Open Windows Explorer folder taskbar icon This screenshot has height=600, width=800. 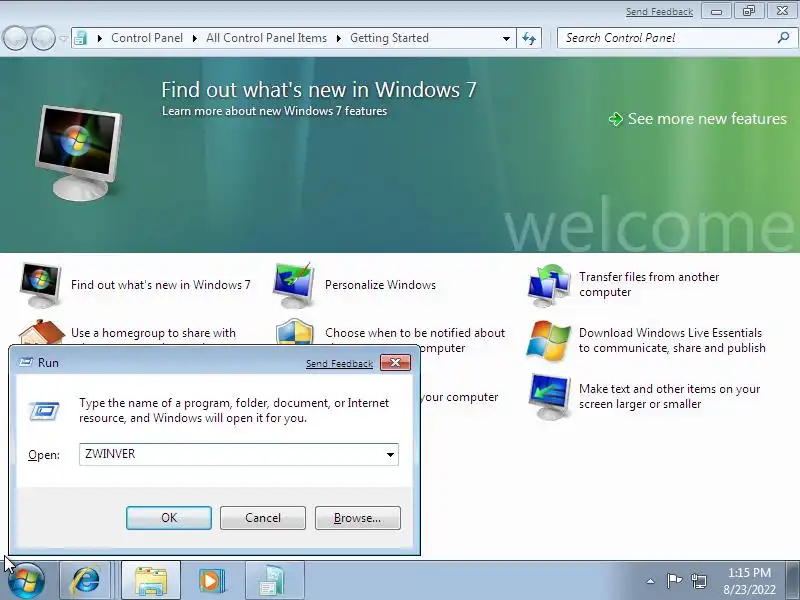[x=151, y=581]
